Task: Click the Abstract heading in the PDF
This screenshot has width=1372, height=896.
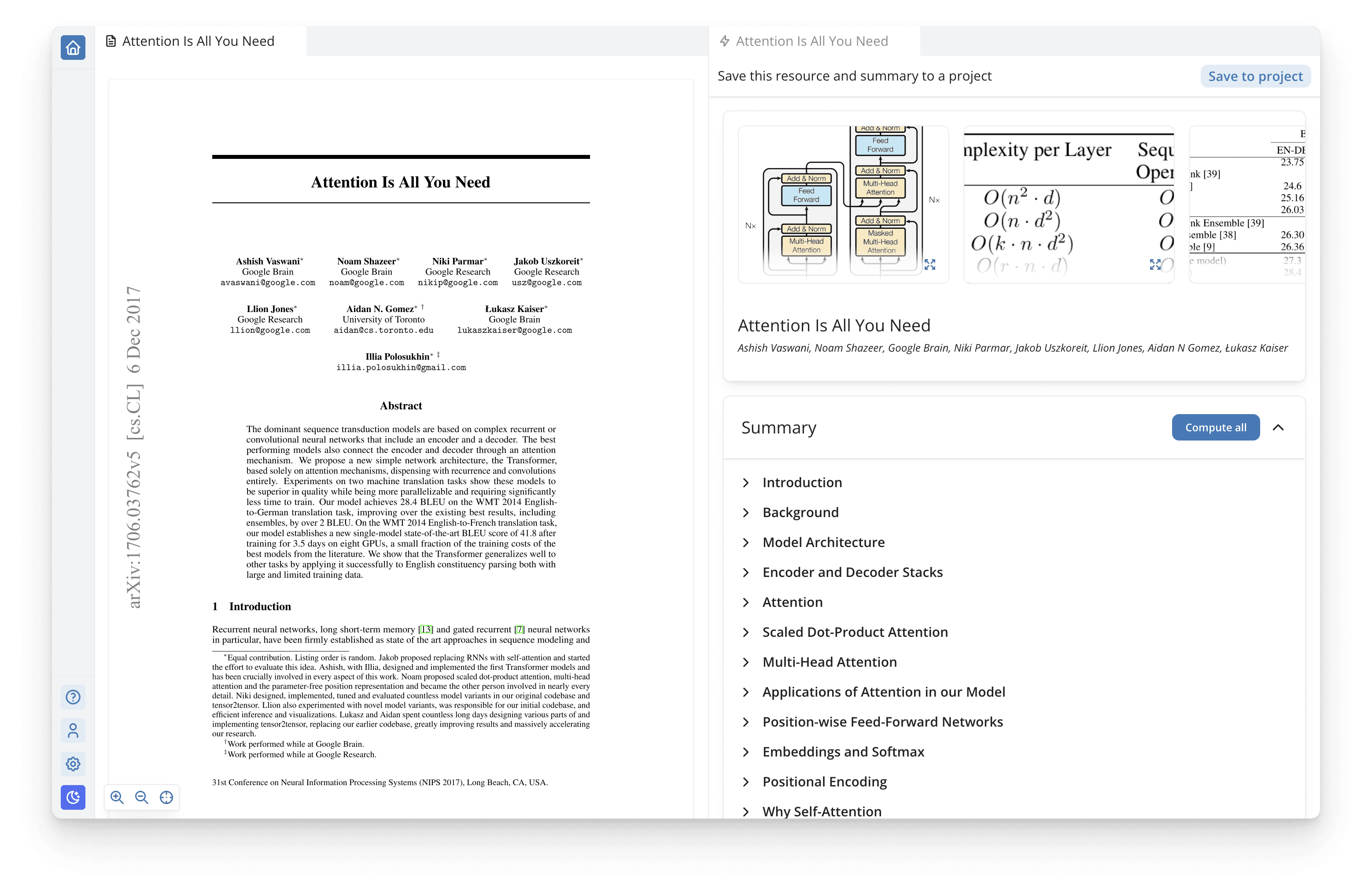Action: click(x=401, y=406)
